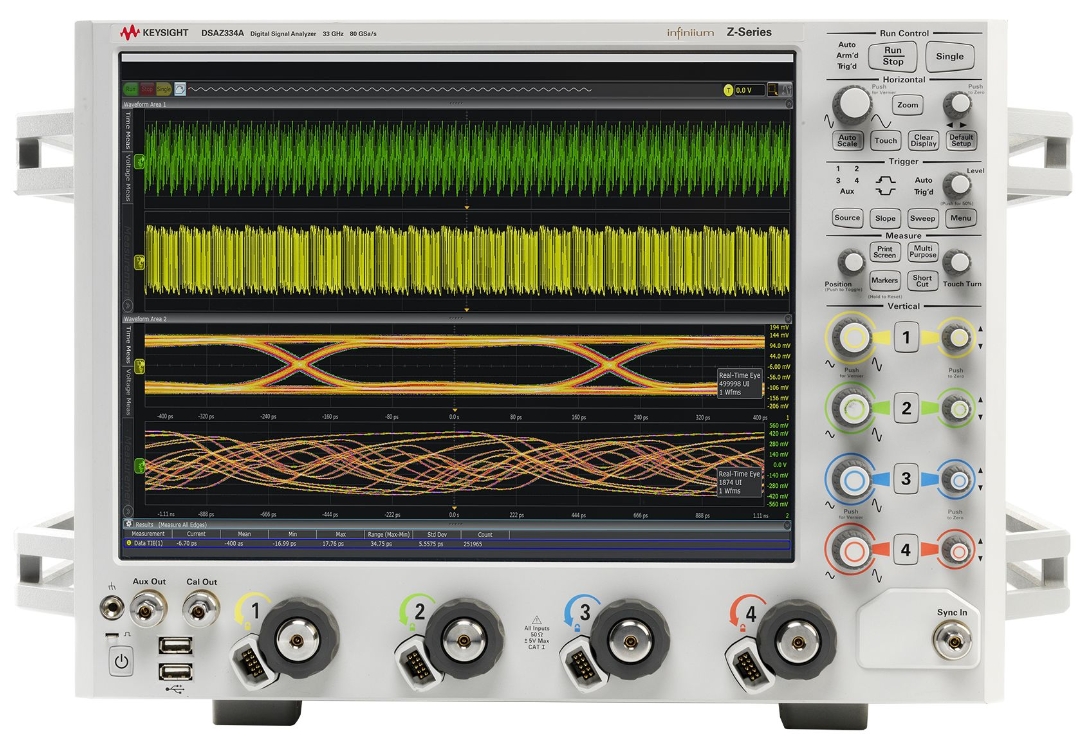
Task: Click the green Run icon in the toolbar
Action: (x=130, y=89)
